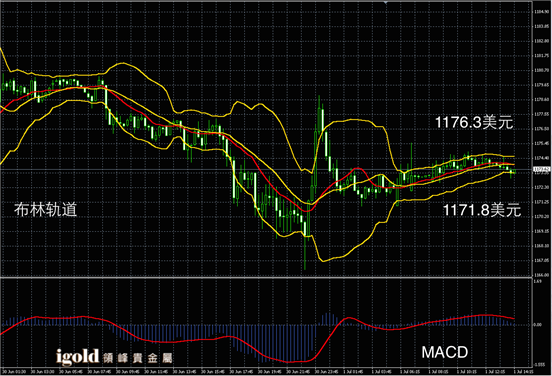
Task: Click the 1 Jul 14:15 time axis label
Action: (x=523, y=371)
